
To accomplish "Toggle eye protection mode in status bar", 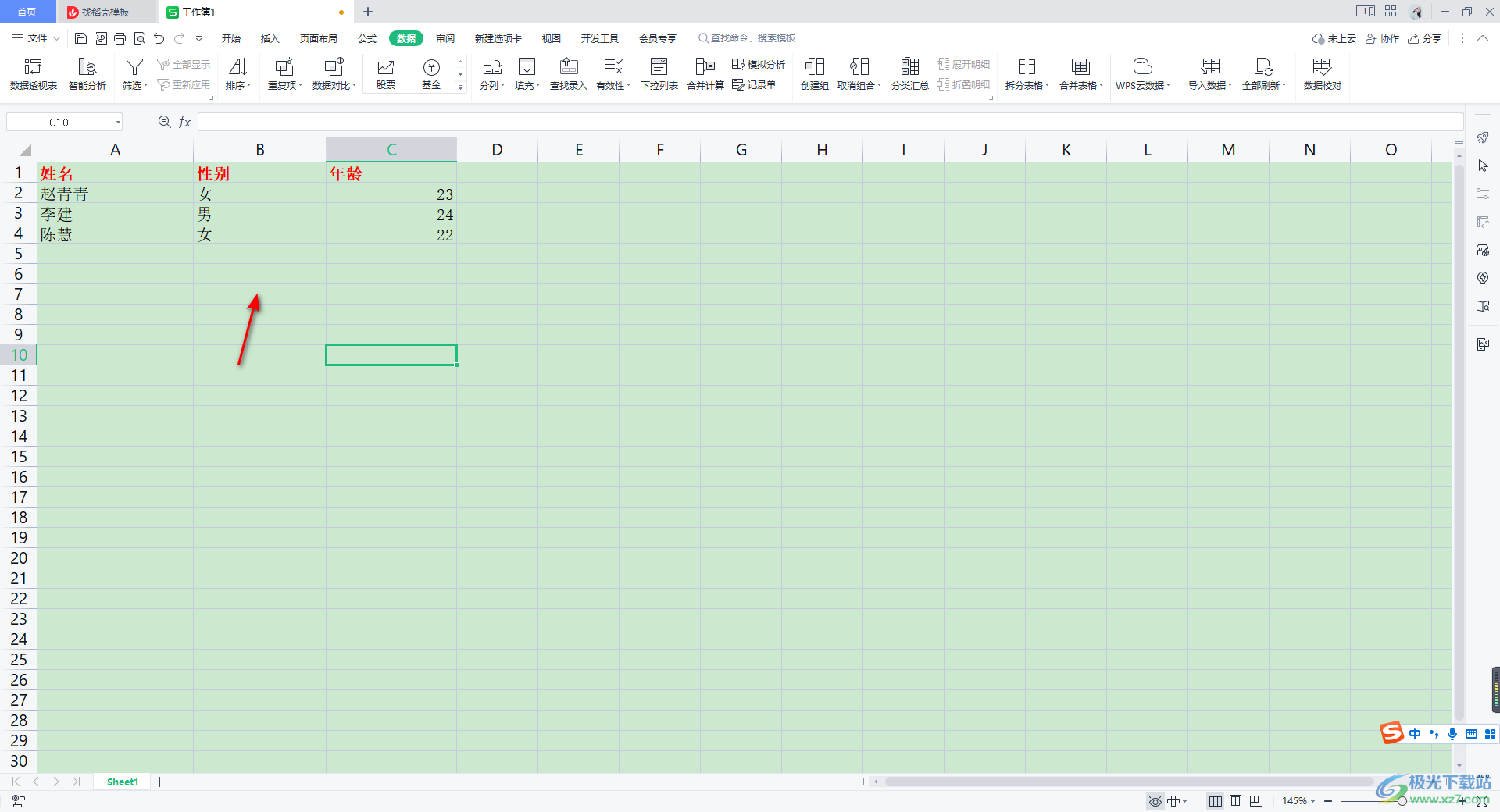I will (x=1155, y=801).
